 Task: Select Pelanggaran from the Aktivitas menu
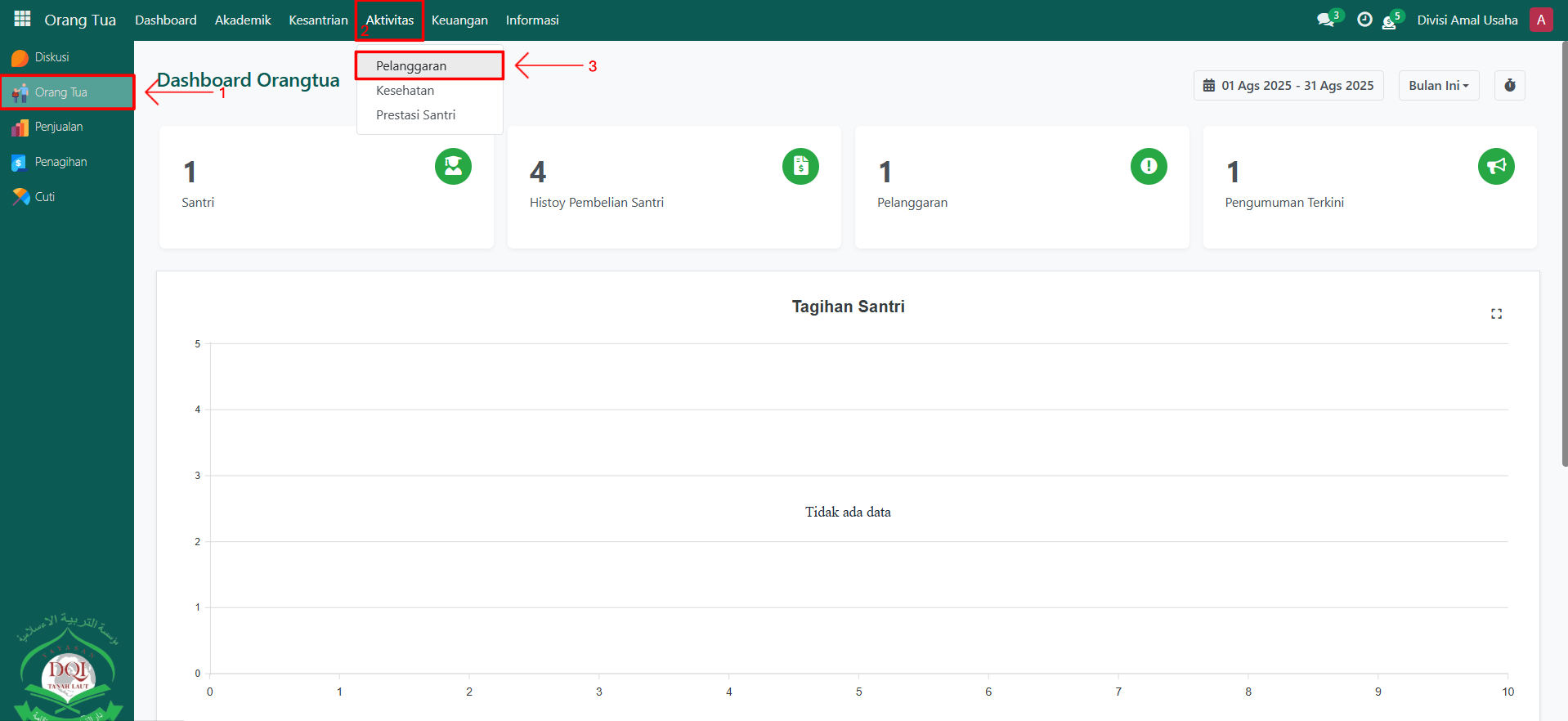click(411, 65)
